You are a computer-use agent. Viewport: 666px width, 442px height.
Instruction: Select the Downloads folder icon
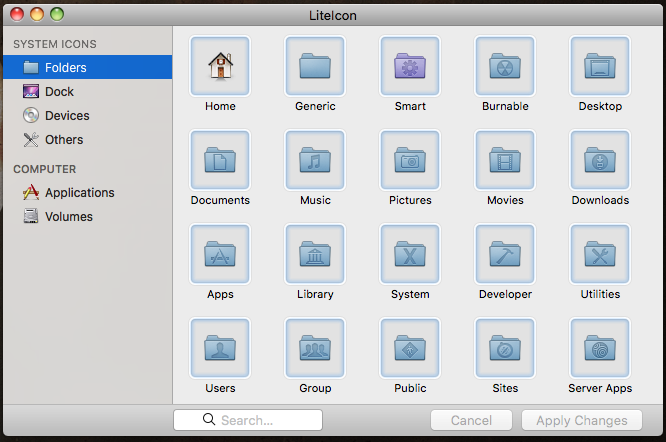coord(600,160)
